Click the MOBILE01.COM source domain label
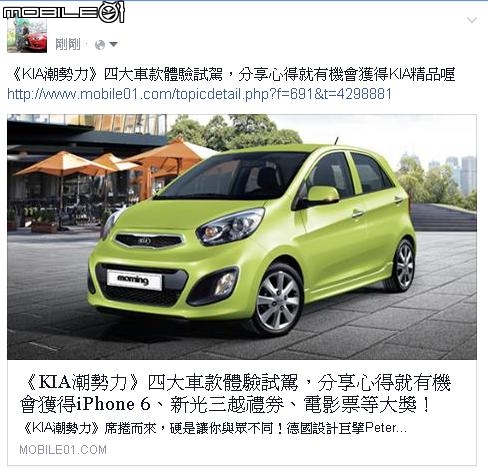 63,450
